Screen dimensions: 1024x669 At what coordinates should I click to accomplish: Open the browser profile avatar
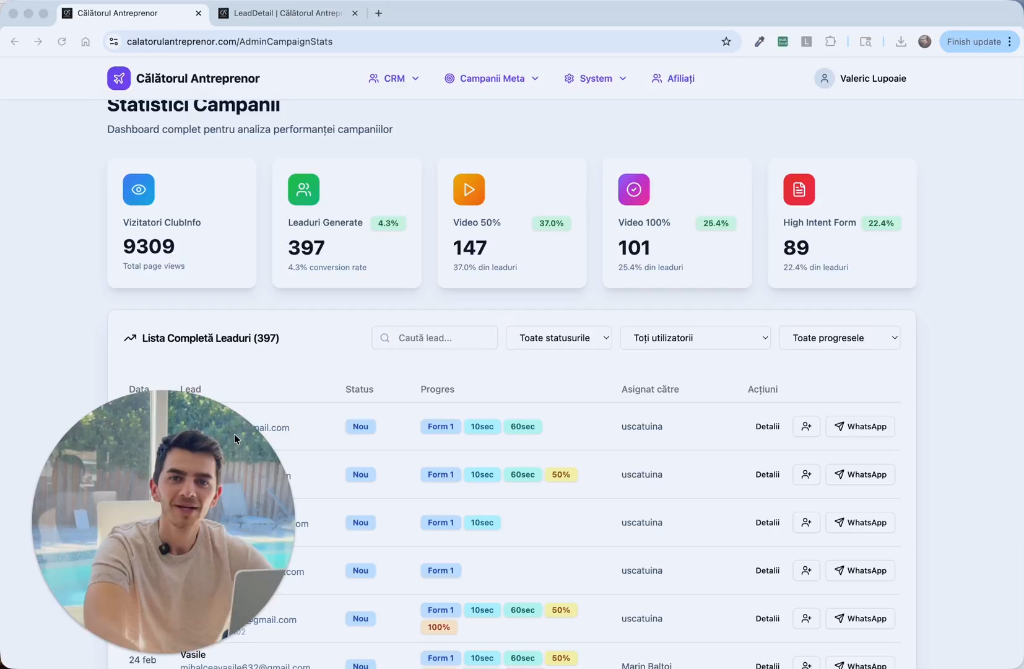coord(925,42)
